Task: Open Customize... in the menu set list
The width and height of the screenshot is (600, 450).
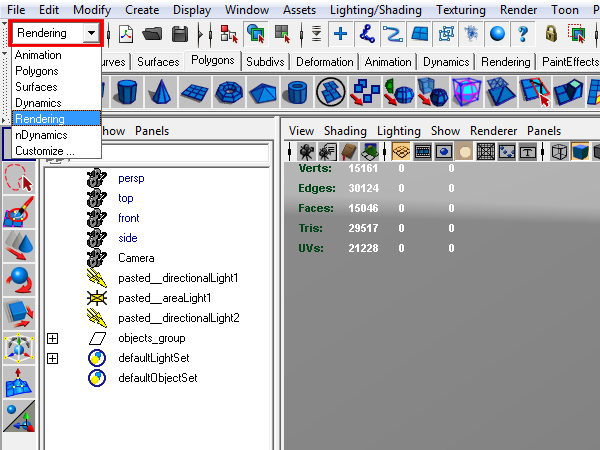Action: point(45,151)
